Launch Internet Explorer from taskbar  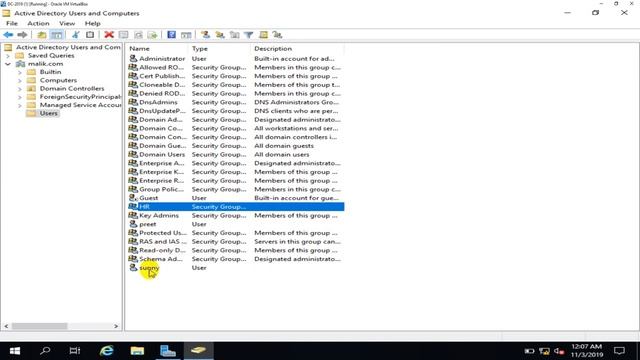(x=107, y=351)
